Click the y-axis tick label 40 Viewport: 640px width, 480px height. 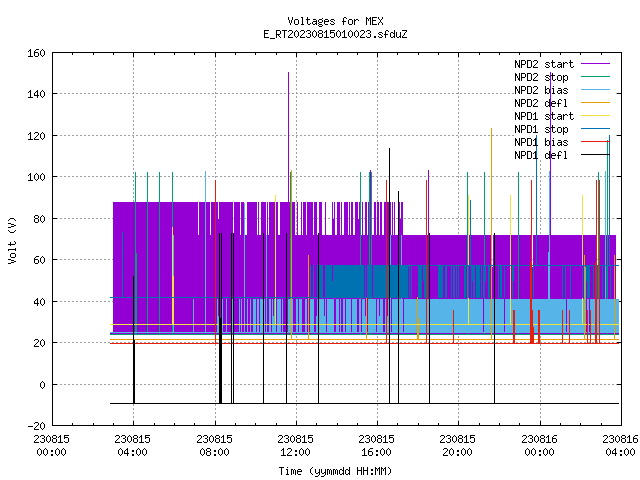[39, 302]
